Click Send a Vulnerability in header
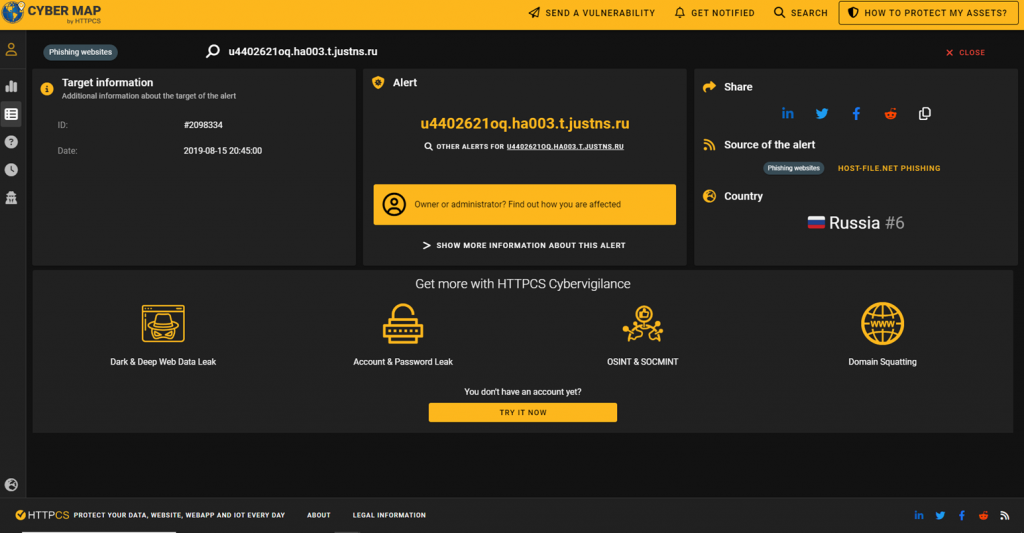1024x533 pixels. pyautogui.click(x=592, y=12)
